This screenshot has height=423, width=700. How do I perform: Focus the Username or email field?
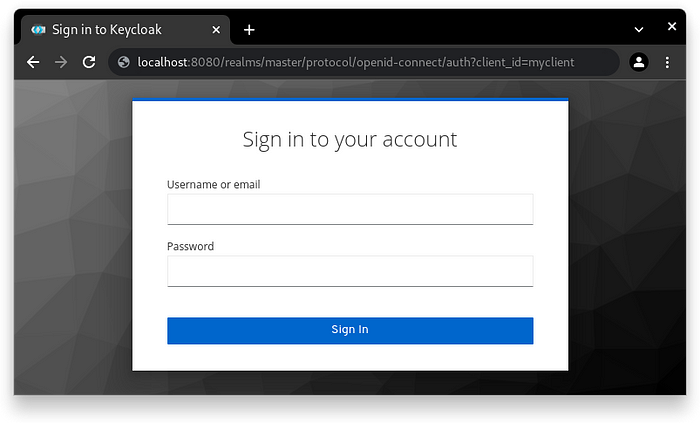click(x=350, y=209)
